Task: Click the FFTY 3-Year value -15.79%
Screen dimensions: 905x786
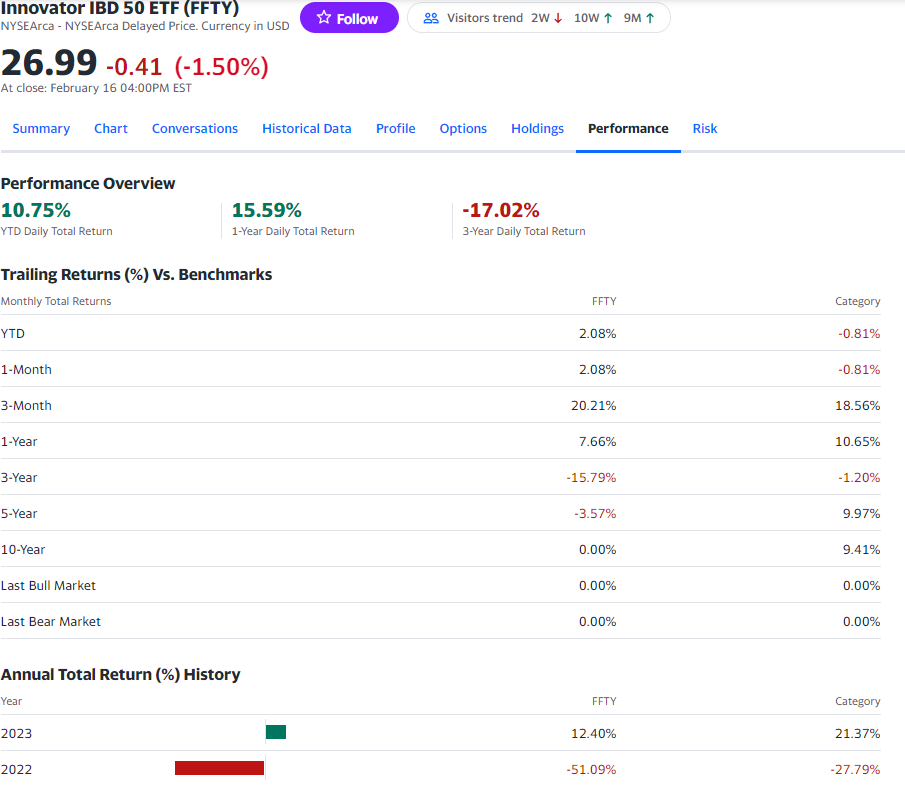Action: pos(591,478)
